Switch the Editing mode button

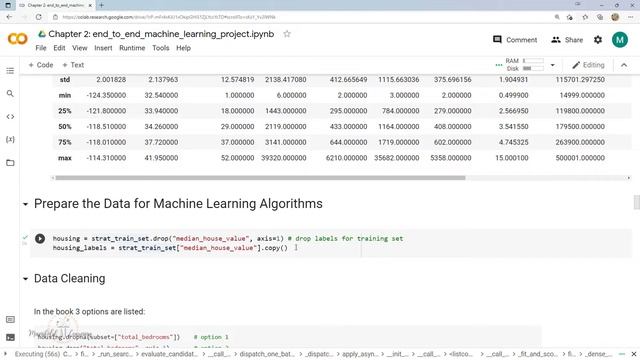[588, 65]
